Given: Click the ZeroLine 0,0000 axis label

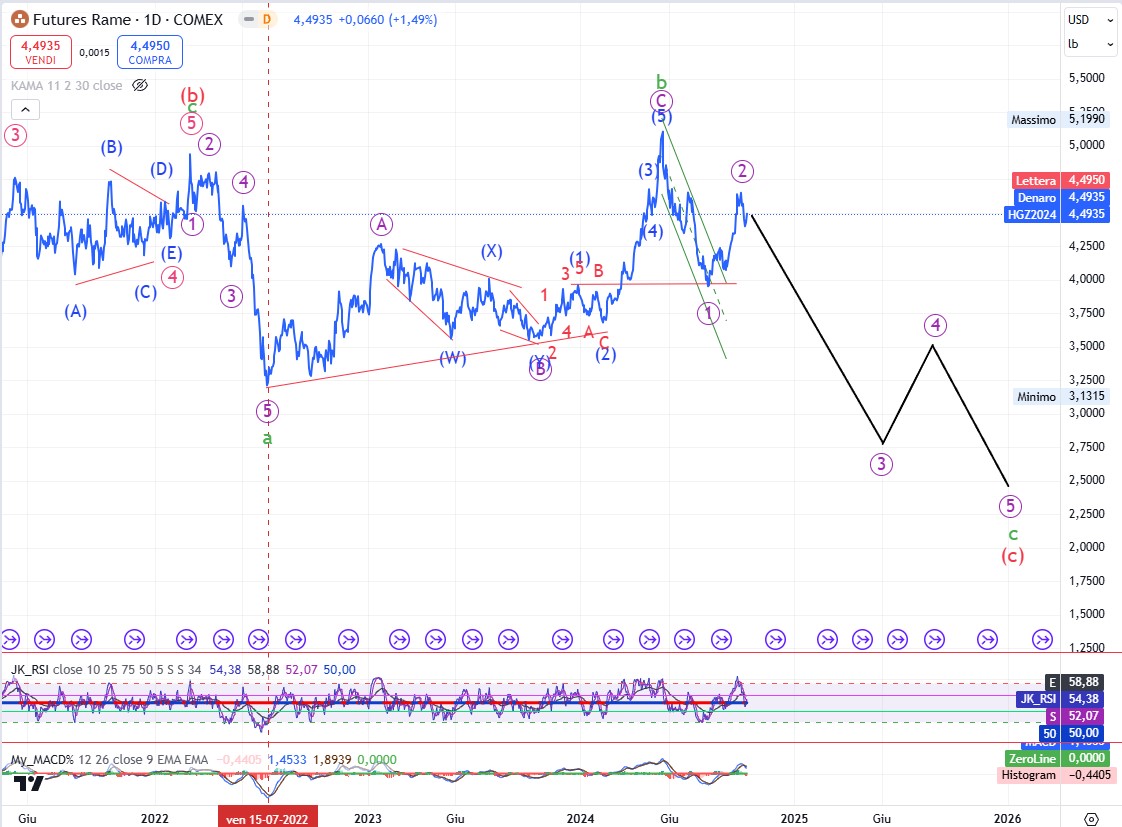Looking at the screenshot, I should [1055, 758].
